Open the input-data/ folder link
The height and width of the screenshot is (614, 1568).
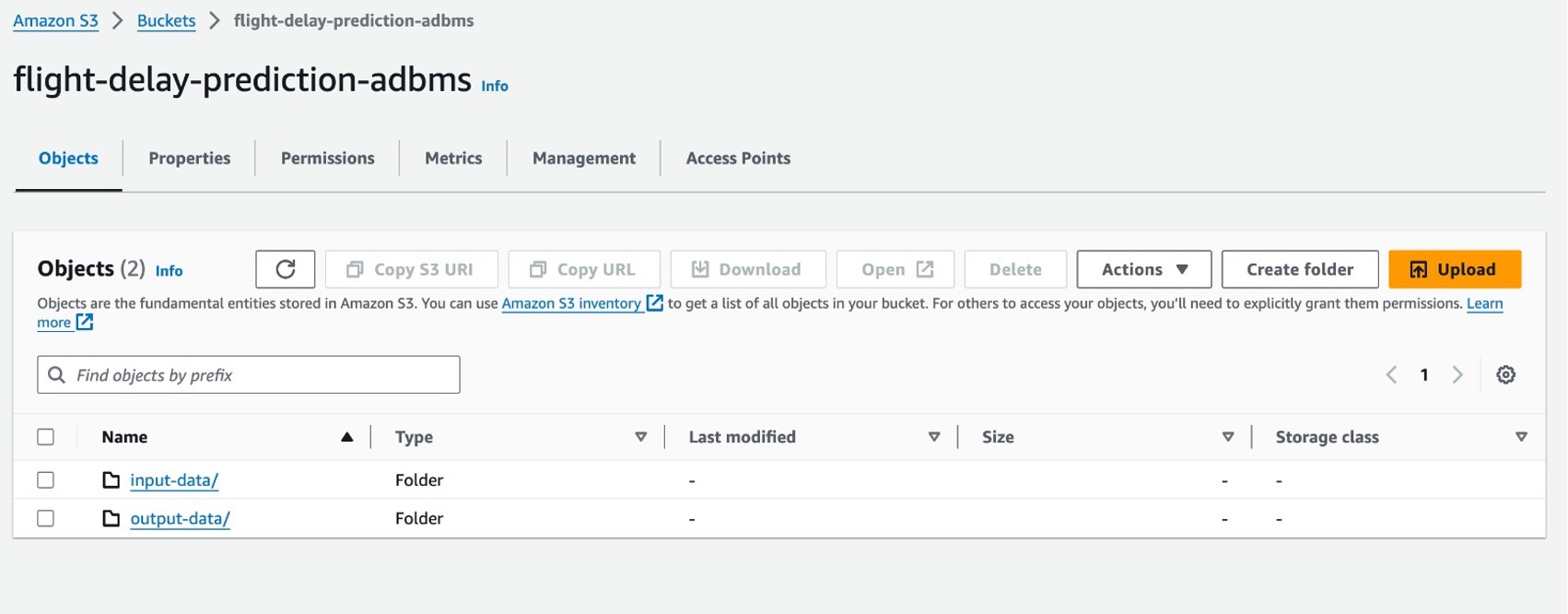coord(174,480)
